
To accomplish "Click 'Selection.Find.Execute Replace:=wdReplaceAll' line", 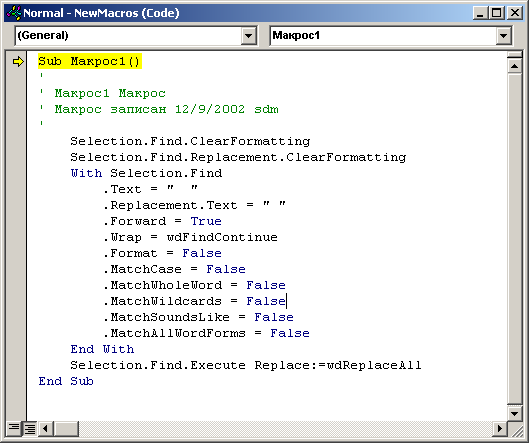I will tap(246, 365).
